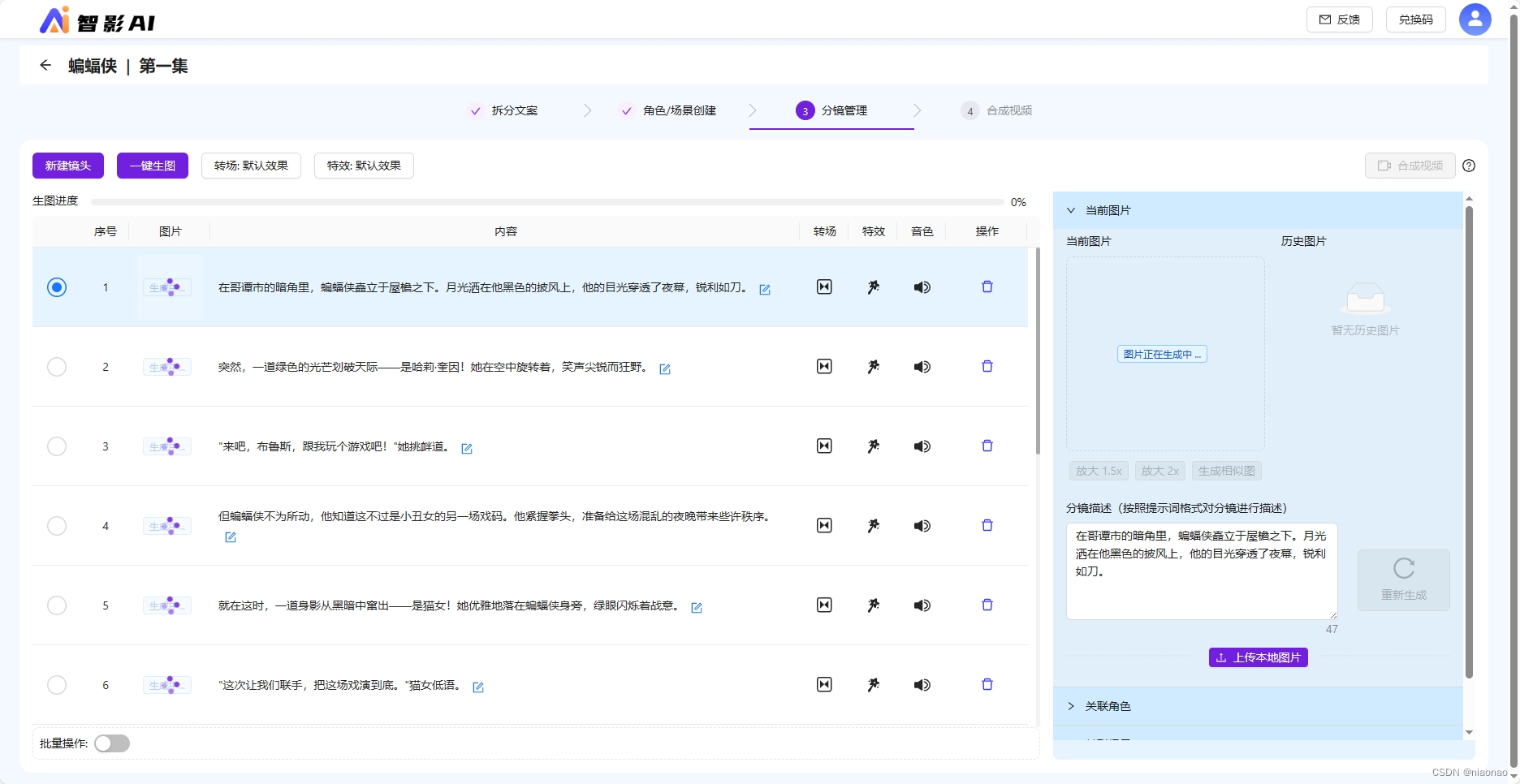Open the 反馈 feedback button
This screenshot has height=784, width=1520.
[x=1340, y=19]
